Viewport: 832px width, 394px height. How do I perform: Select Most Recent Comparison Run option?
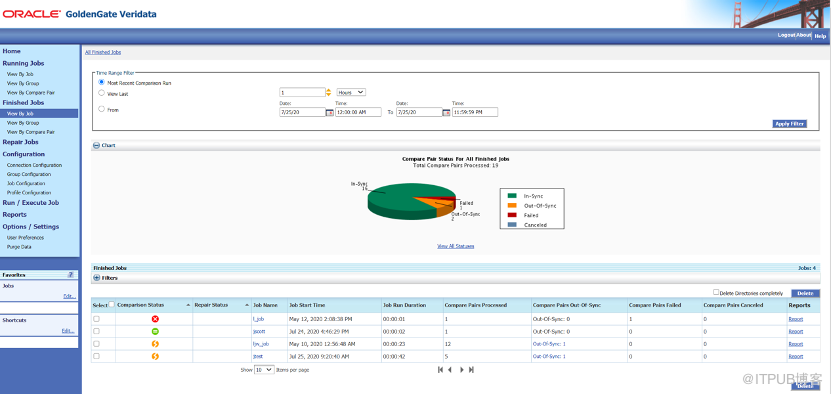pyautogui.click(x=101, y=83)
